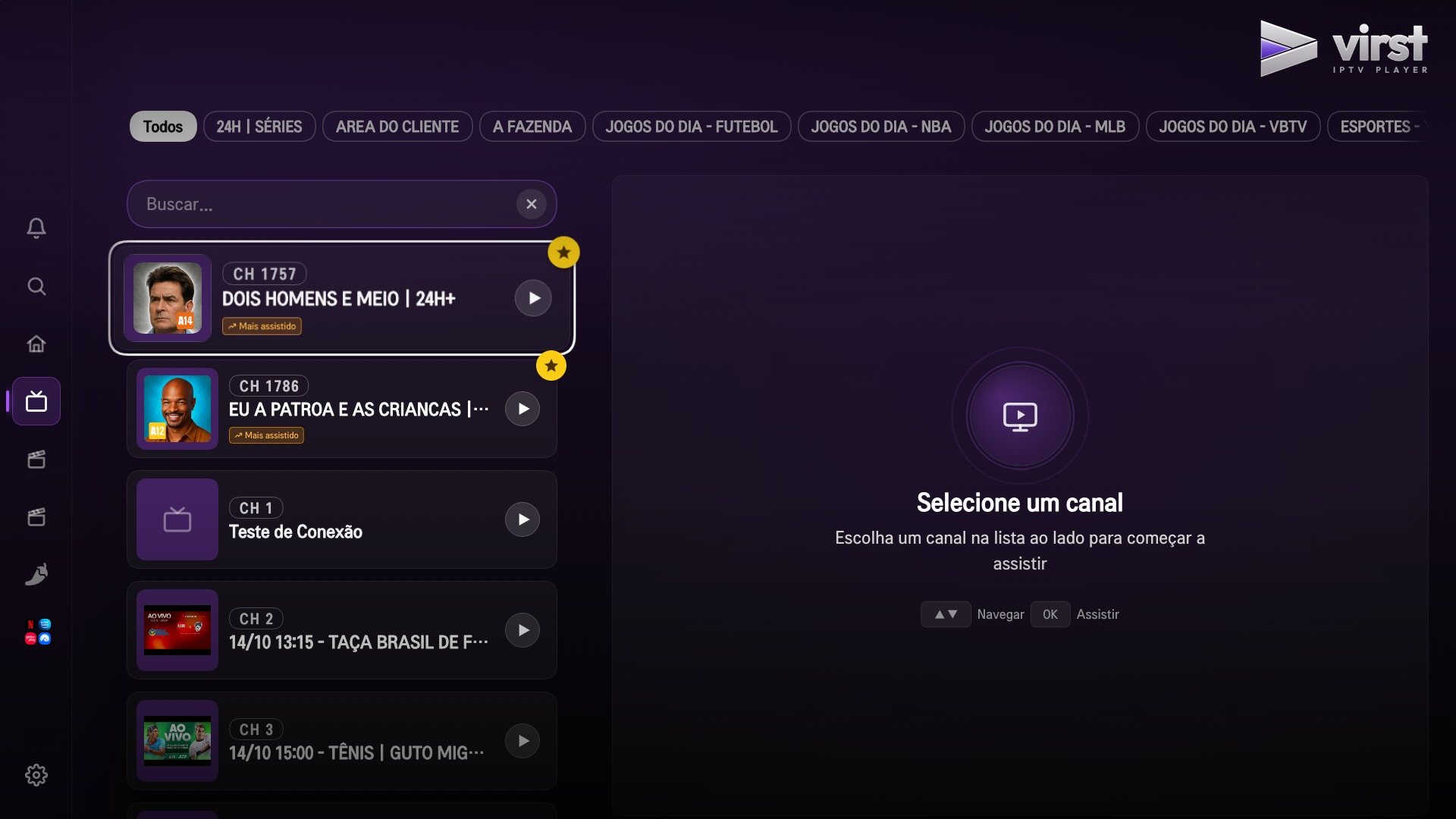Select the Live TV sidebar icon
Viewport: 1456px width, 819px height.
36,401
